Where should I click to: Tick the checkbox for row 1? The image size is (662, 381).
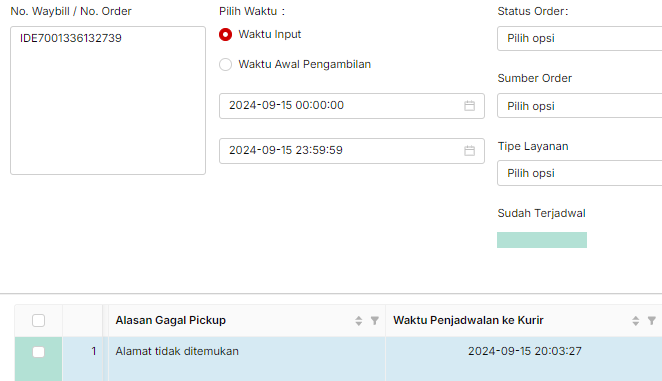coord(38,352)
